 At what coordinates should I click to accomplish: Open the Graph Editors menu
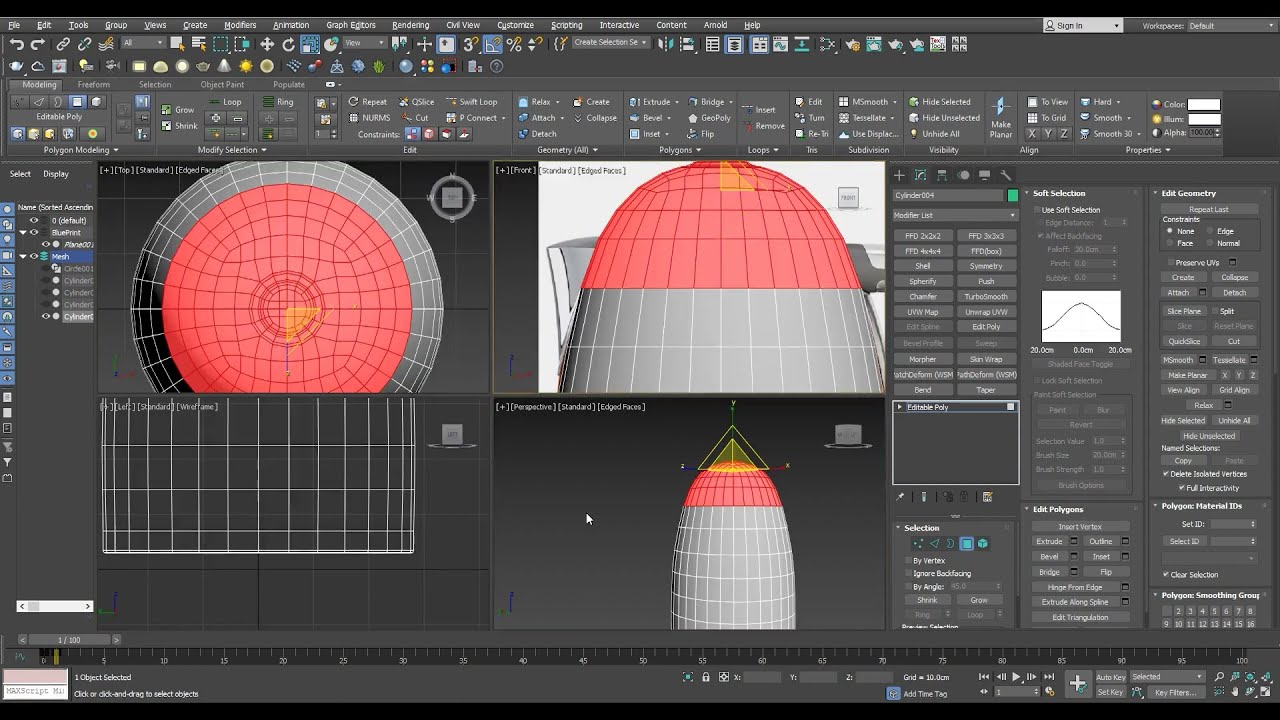(351, 25)
